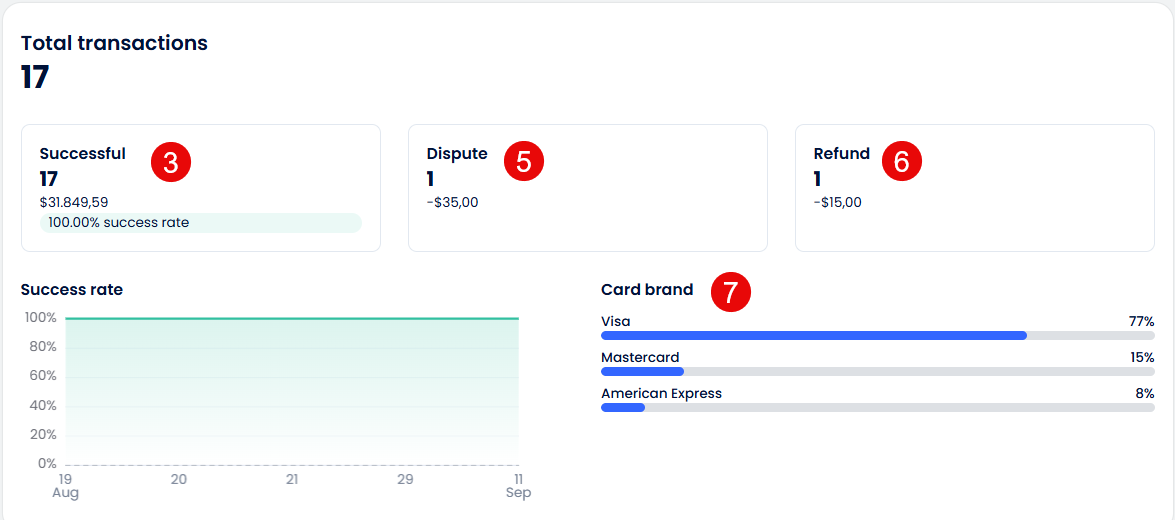Click the Total transactions heading
This screenshot has height=520, width=1175.
point(114,43)
